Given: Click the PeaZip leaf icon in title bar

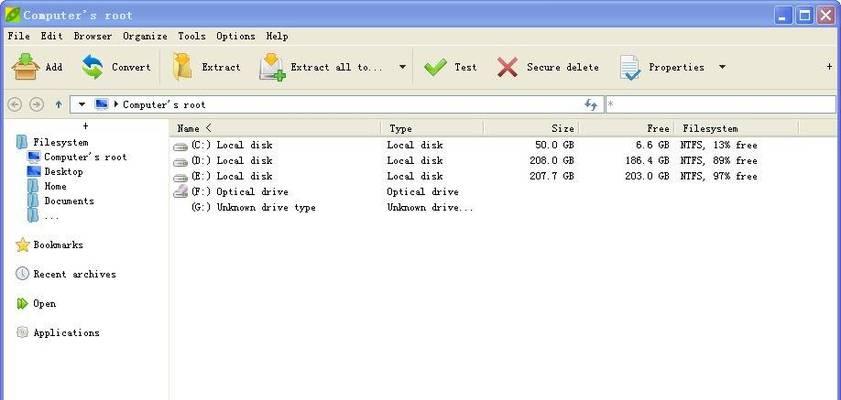Looking at the screenshot, I should point(12,15).
